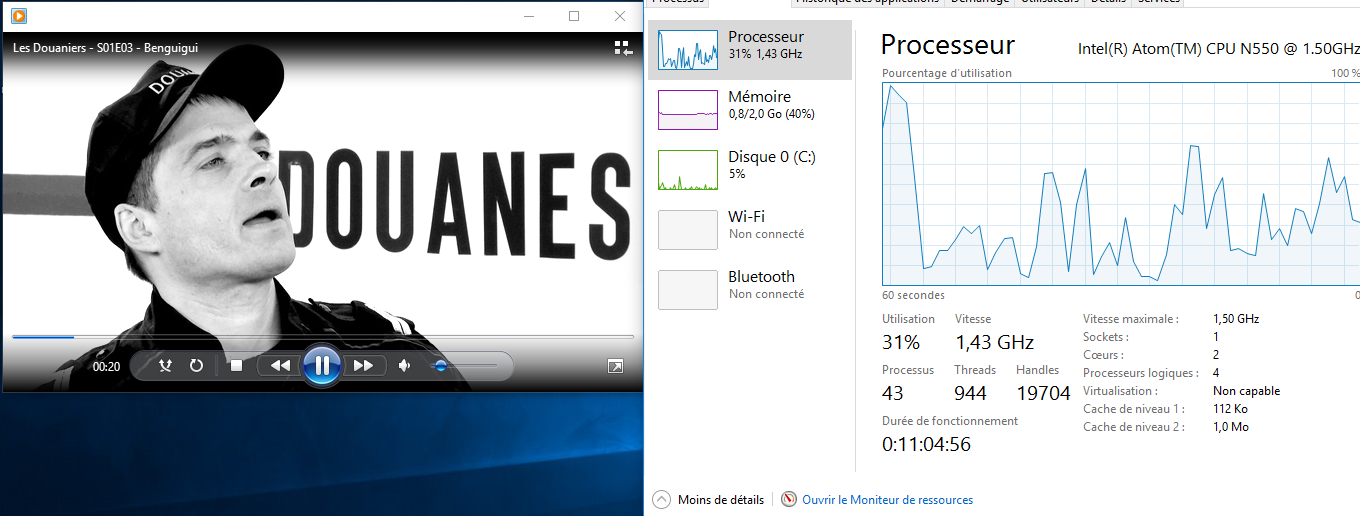1360x516 pixels.
Task: Click the Disque 0 mini graph thumbnail
Action: [x=688, y=170]
